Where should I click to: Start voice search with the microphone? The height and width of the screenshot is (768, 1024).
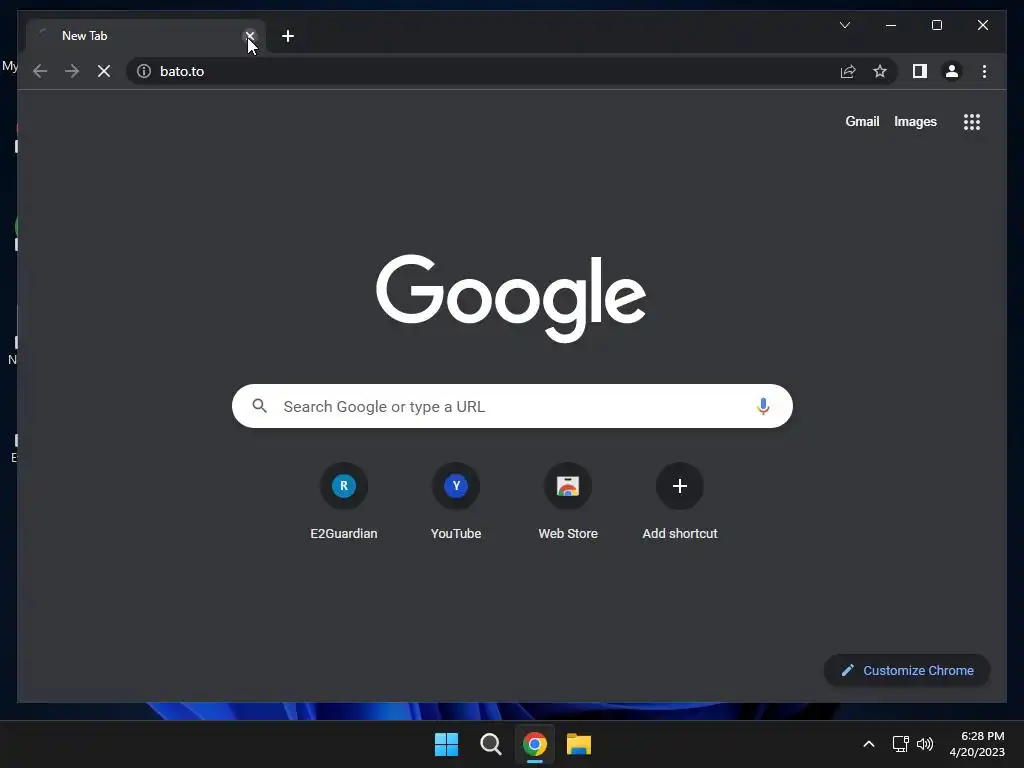point(763,406)
